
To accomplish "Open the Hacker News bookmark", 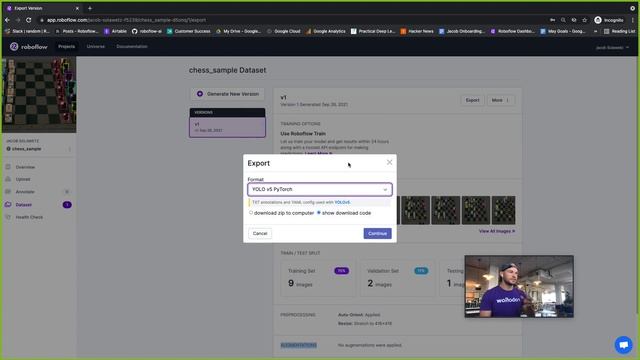I will (417, 31).
